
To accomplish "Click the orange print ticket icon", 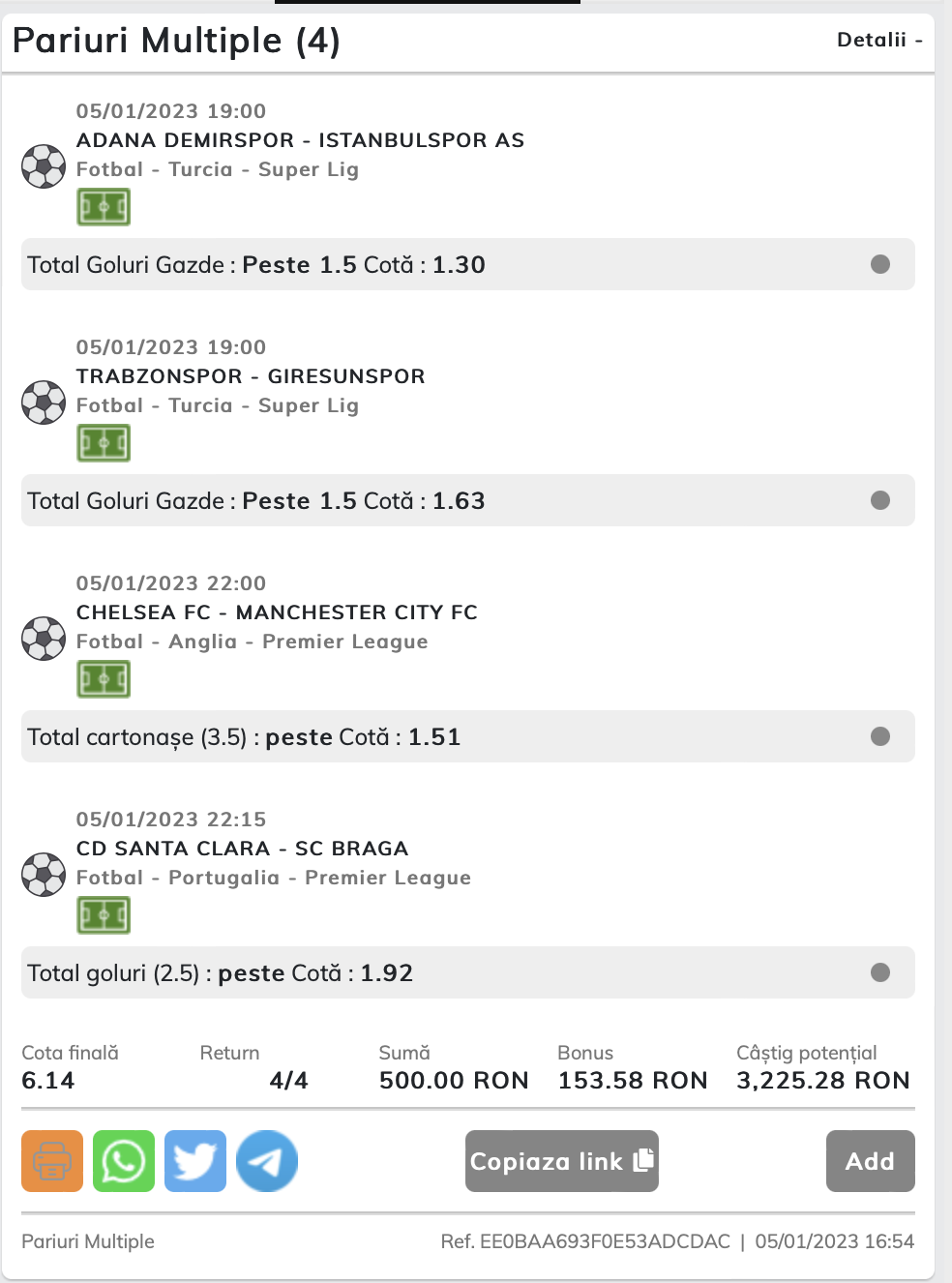I will point(52,1161).
